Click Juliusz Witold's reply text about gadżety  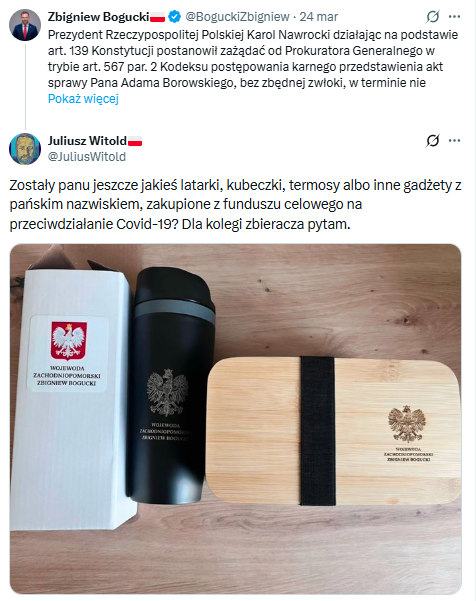coord(235,204)
